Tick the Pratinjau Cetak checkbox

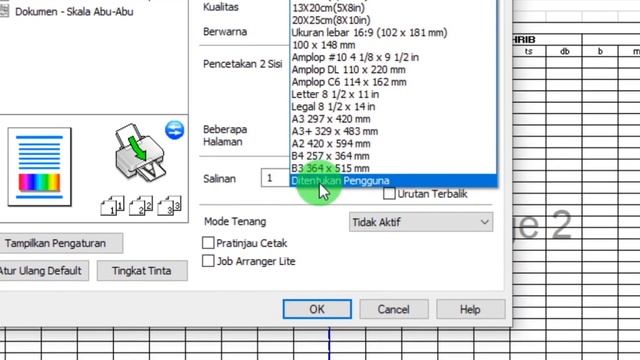pos(208,243)
